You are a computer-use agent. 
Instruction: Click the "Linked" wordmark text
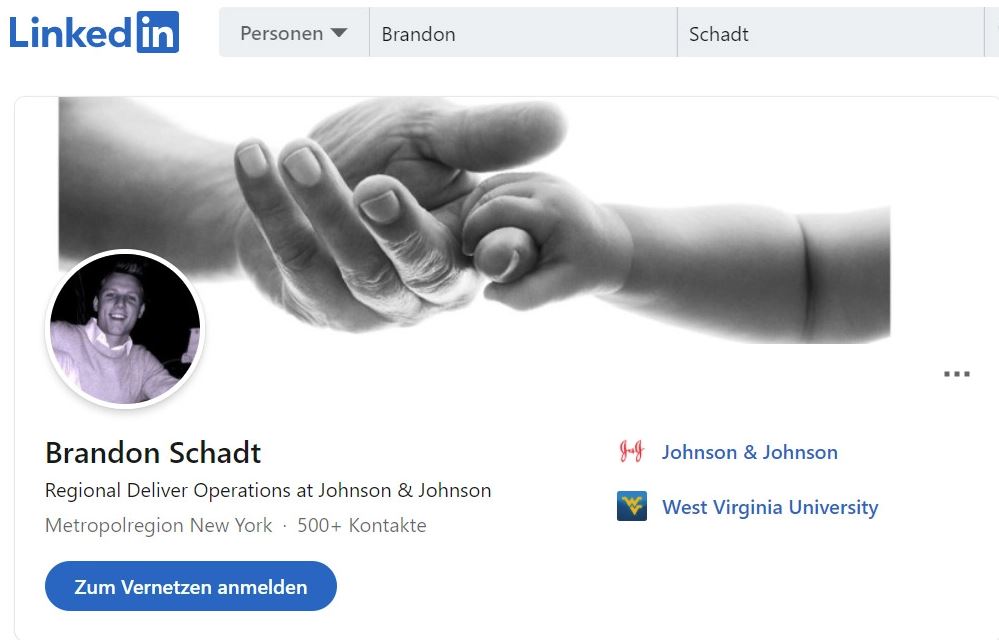[x=70, y=32]
